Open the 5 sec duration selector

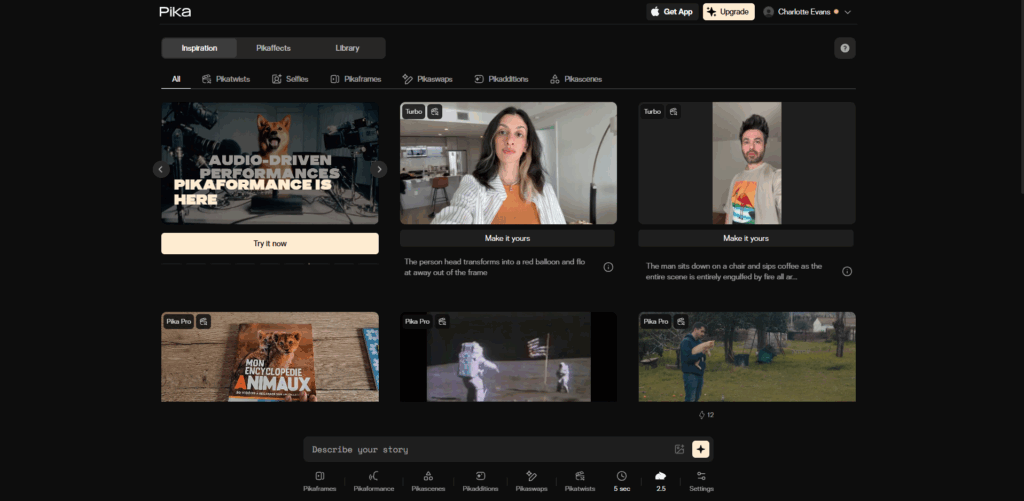pyautogui.click(x=622, y=481)
